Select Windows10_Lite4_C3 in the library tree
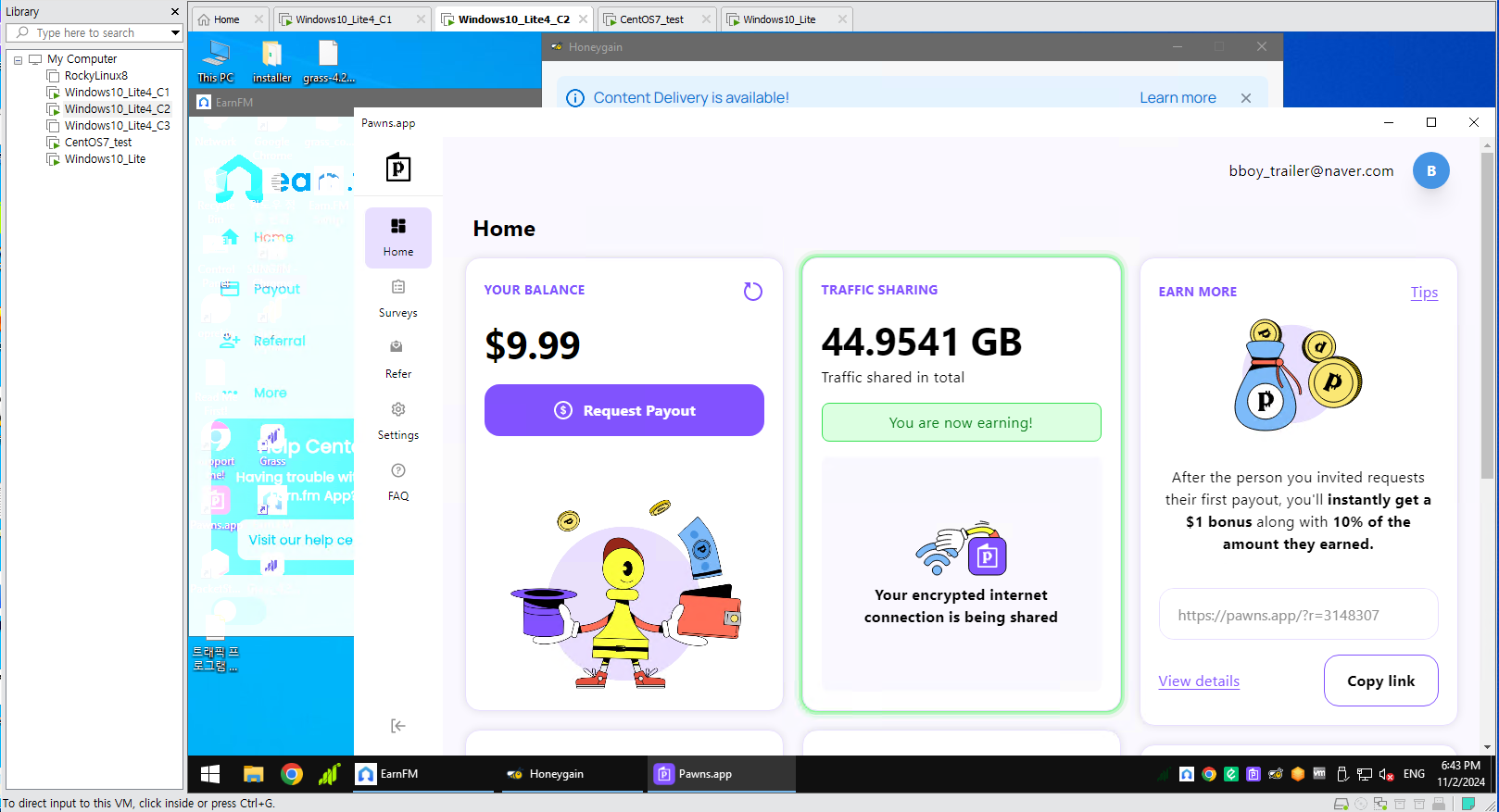 (117, 126)
